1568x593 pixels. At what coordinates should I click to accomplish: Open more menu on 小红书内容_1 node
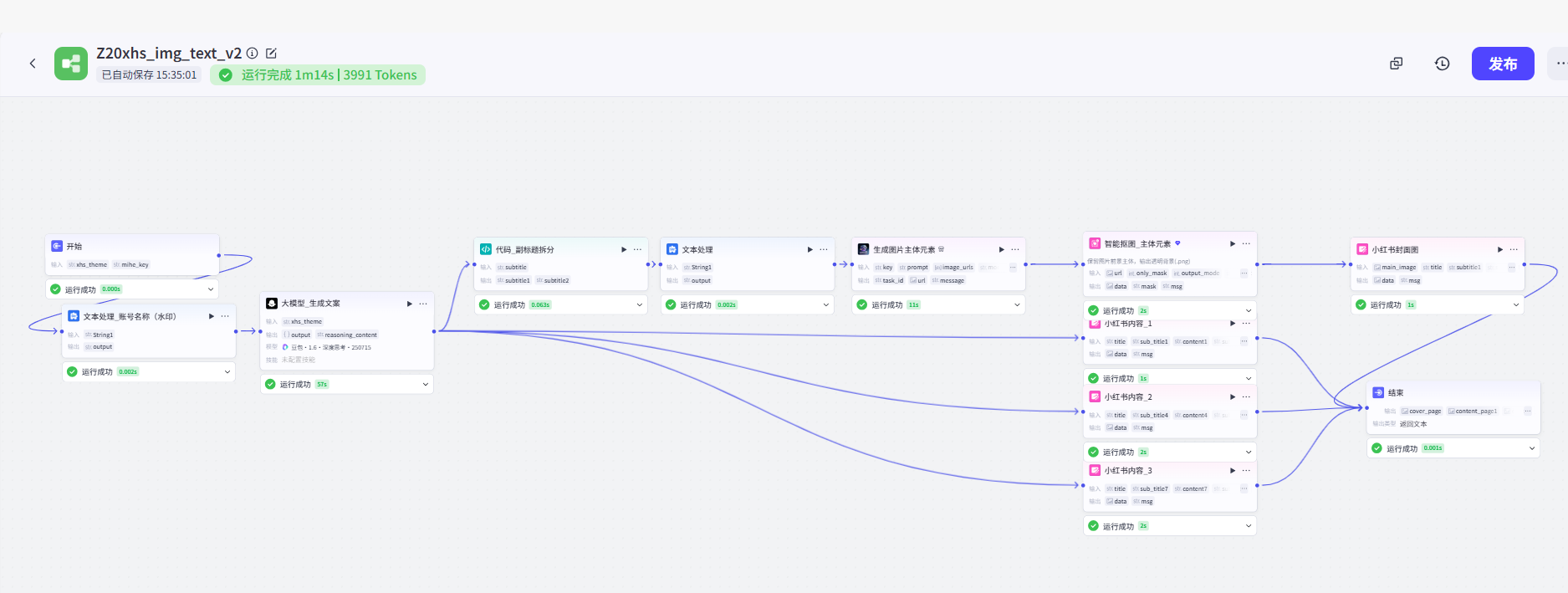1246,324
